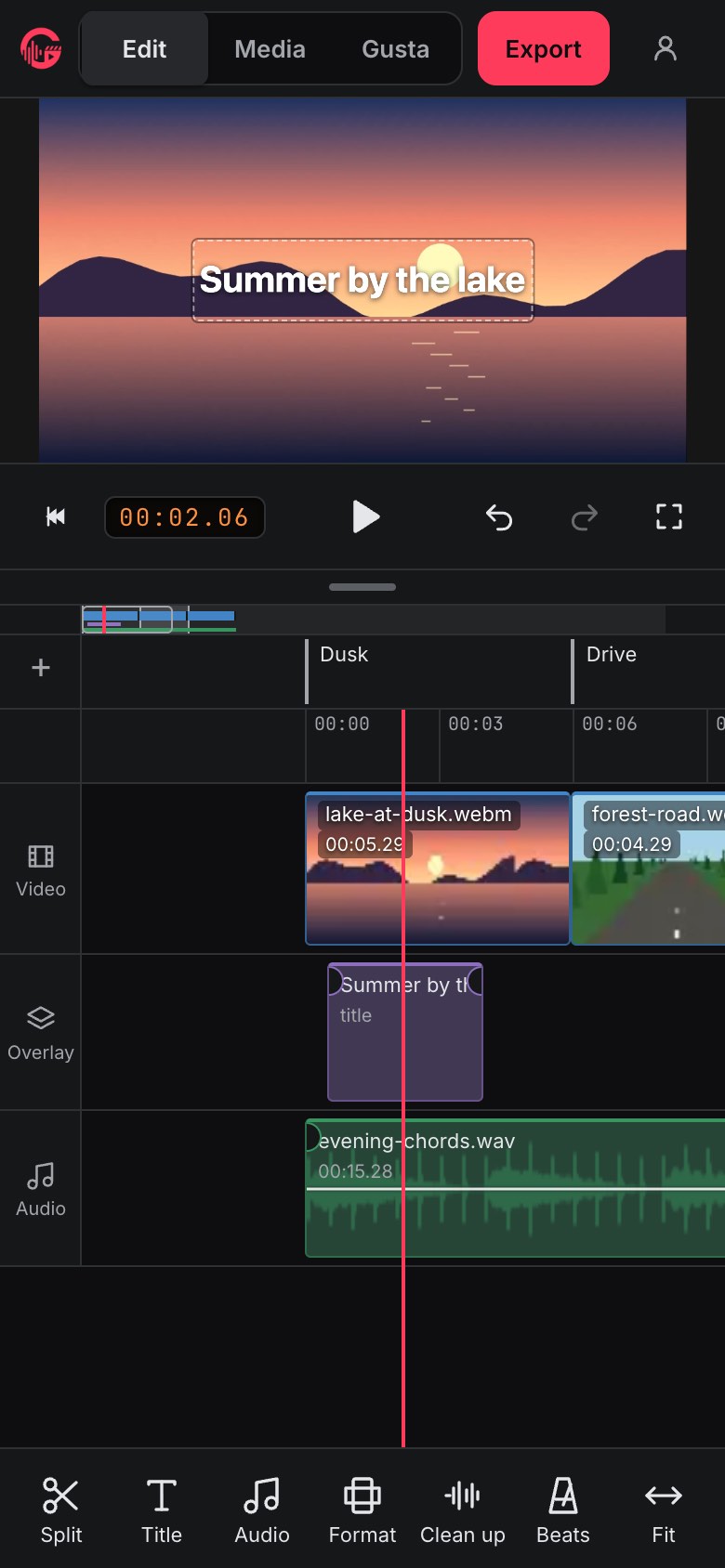
Task: Click the panel handle above the timeline
Action: click(x=362, y=587)
